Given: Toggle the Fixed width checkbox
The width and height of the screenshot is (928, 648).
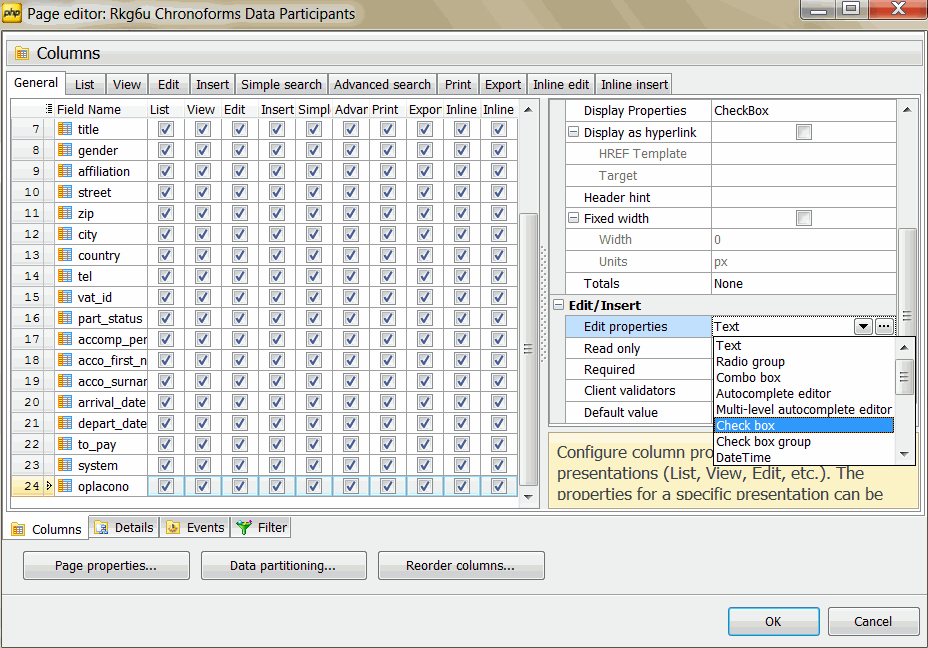Looking at the screenshot, I should (x=804, y=218).
